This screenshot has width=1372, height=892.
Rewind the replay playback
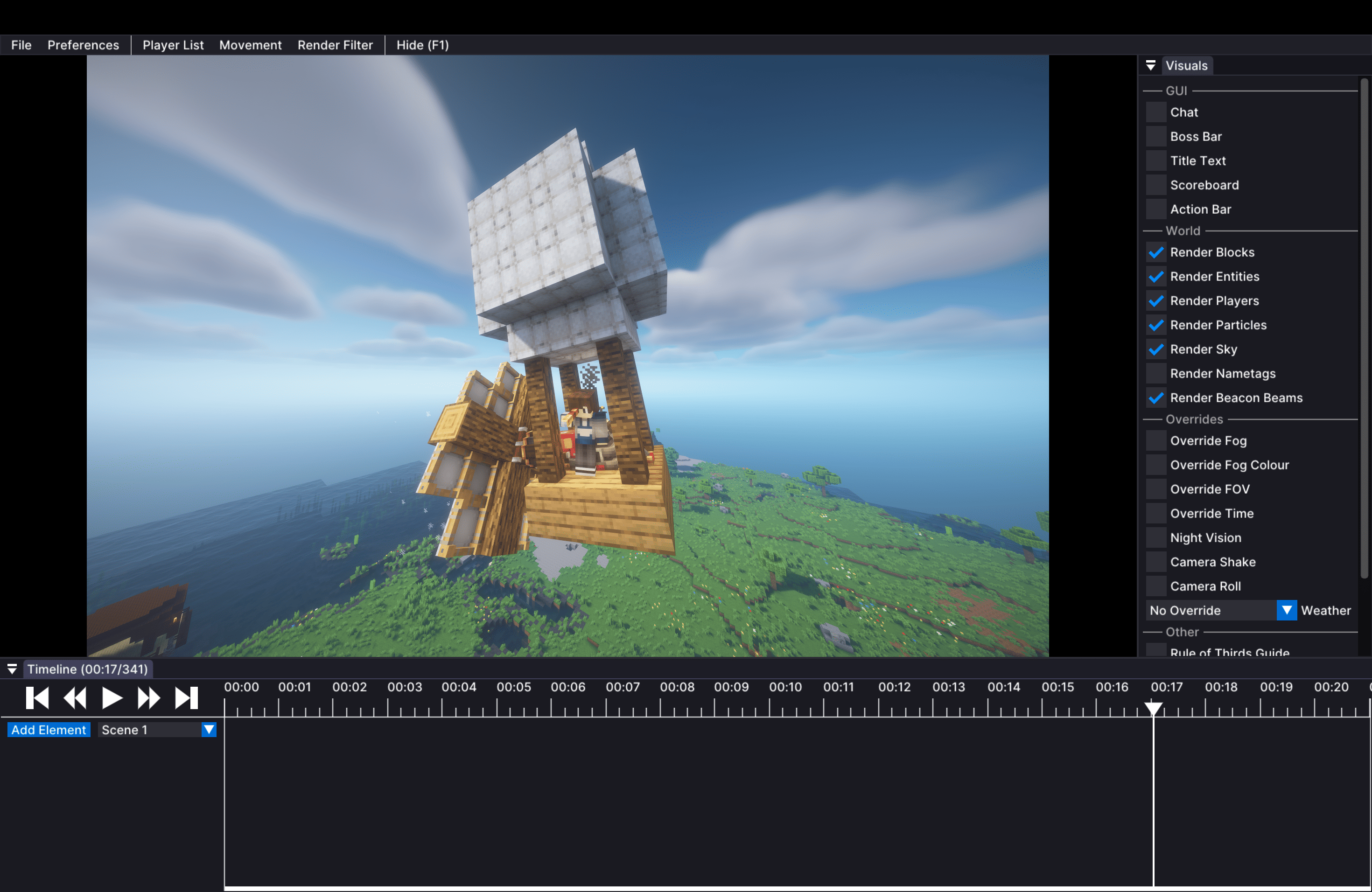pyautogui.click(x=75, y=698)
